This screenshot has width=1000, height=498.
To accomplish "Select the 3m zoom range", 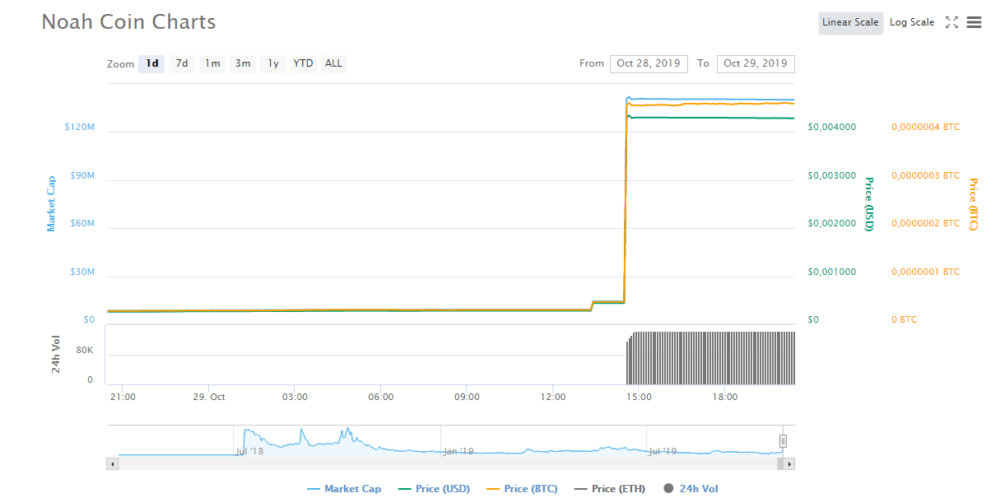I will coord(242,64).
